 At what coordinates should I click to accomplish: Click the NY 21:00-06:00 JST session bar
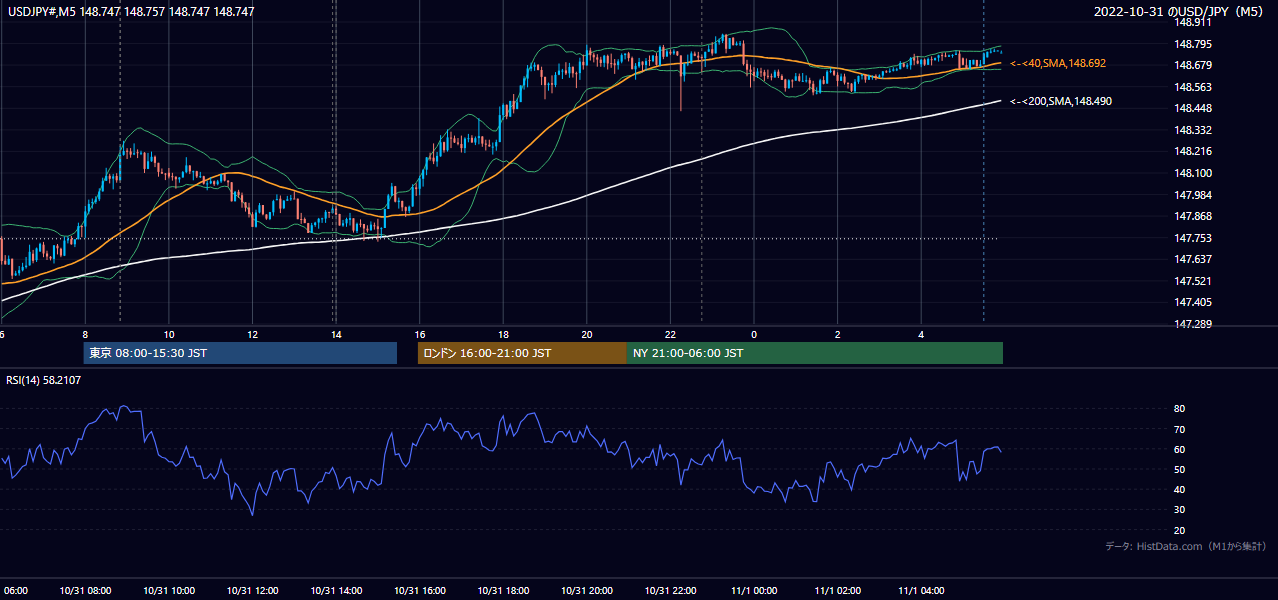[x=815, y=353]
